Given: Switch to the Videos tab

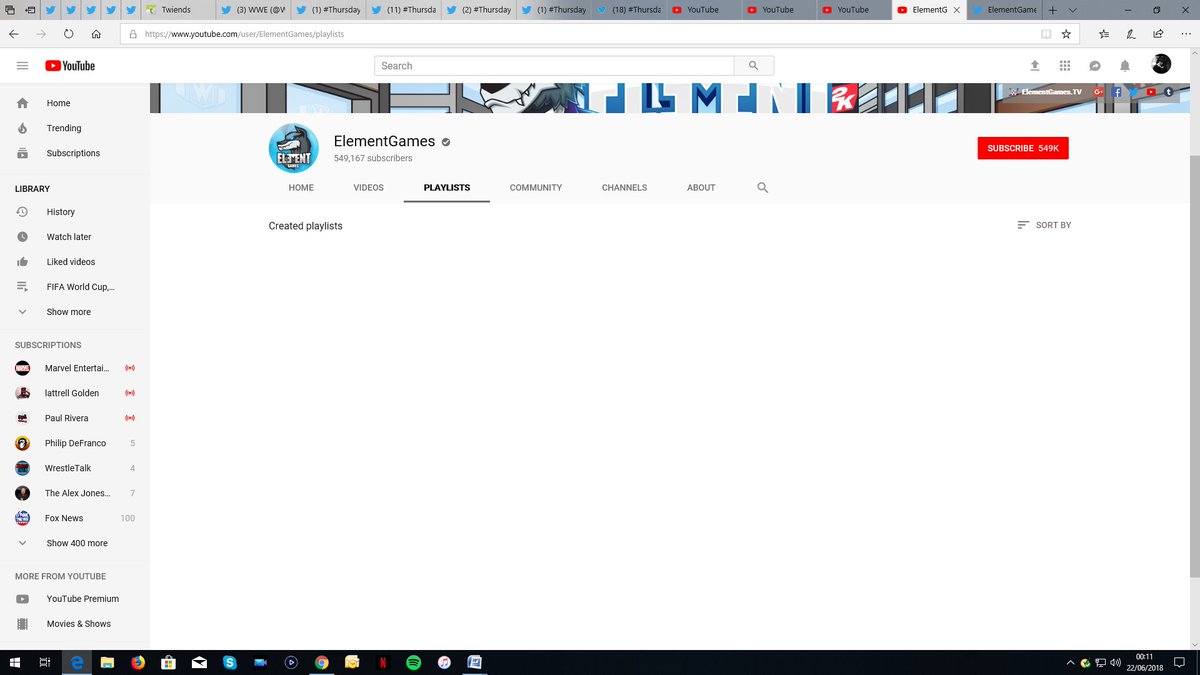Looking at the screenshot, I should click(368, 187).
